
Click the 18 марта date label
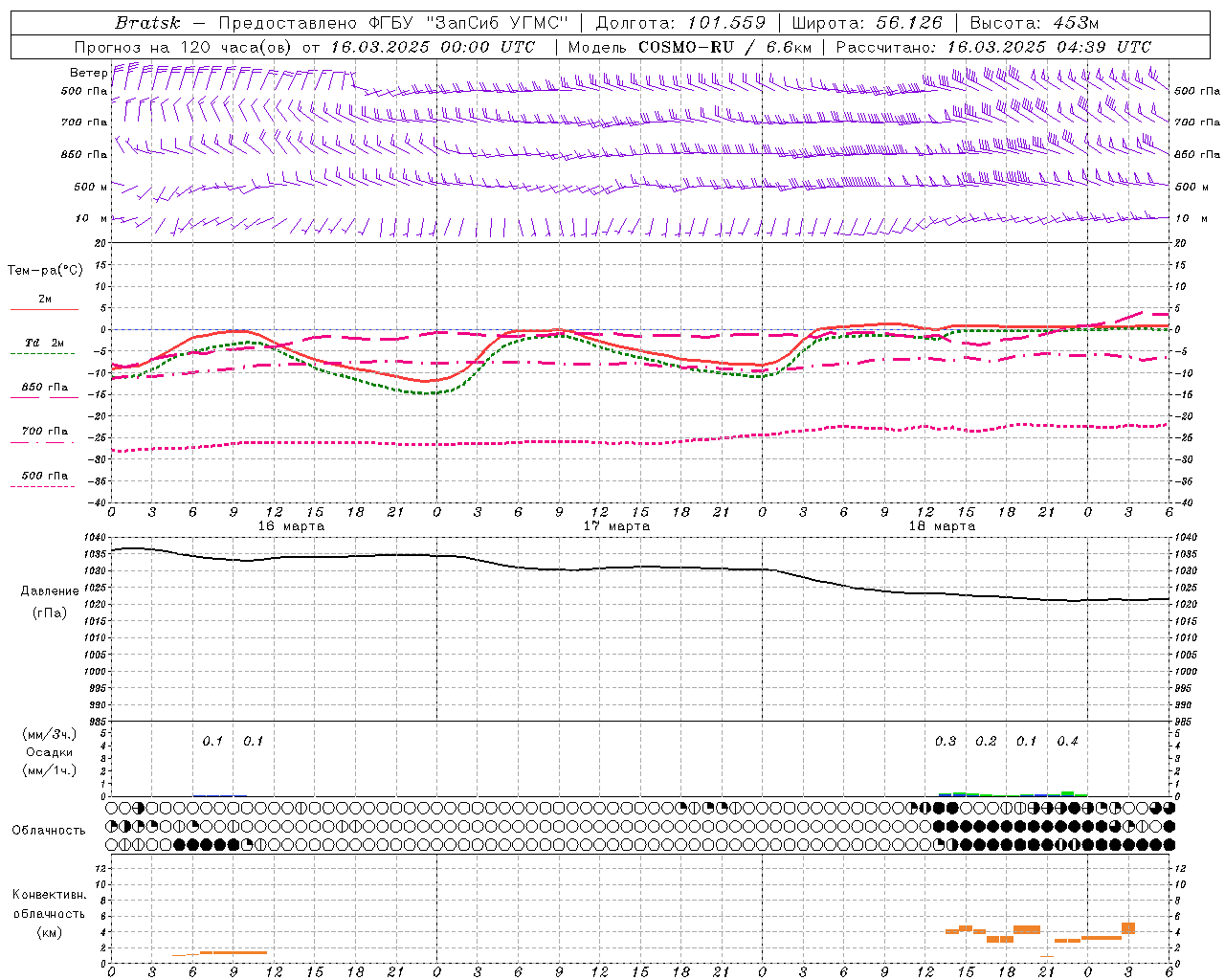click(942, 526)
